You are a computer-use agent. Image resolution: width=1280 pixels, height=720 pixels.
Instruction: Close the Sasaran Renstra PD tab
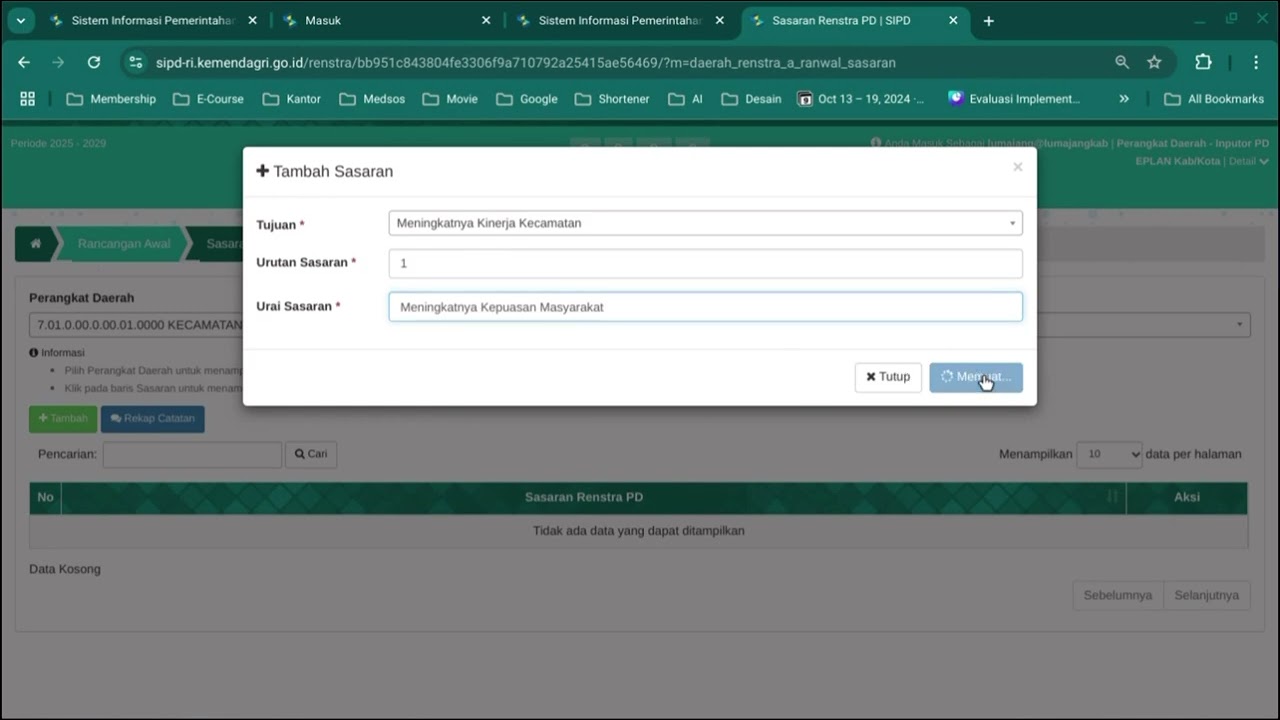point(953,20)
